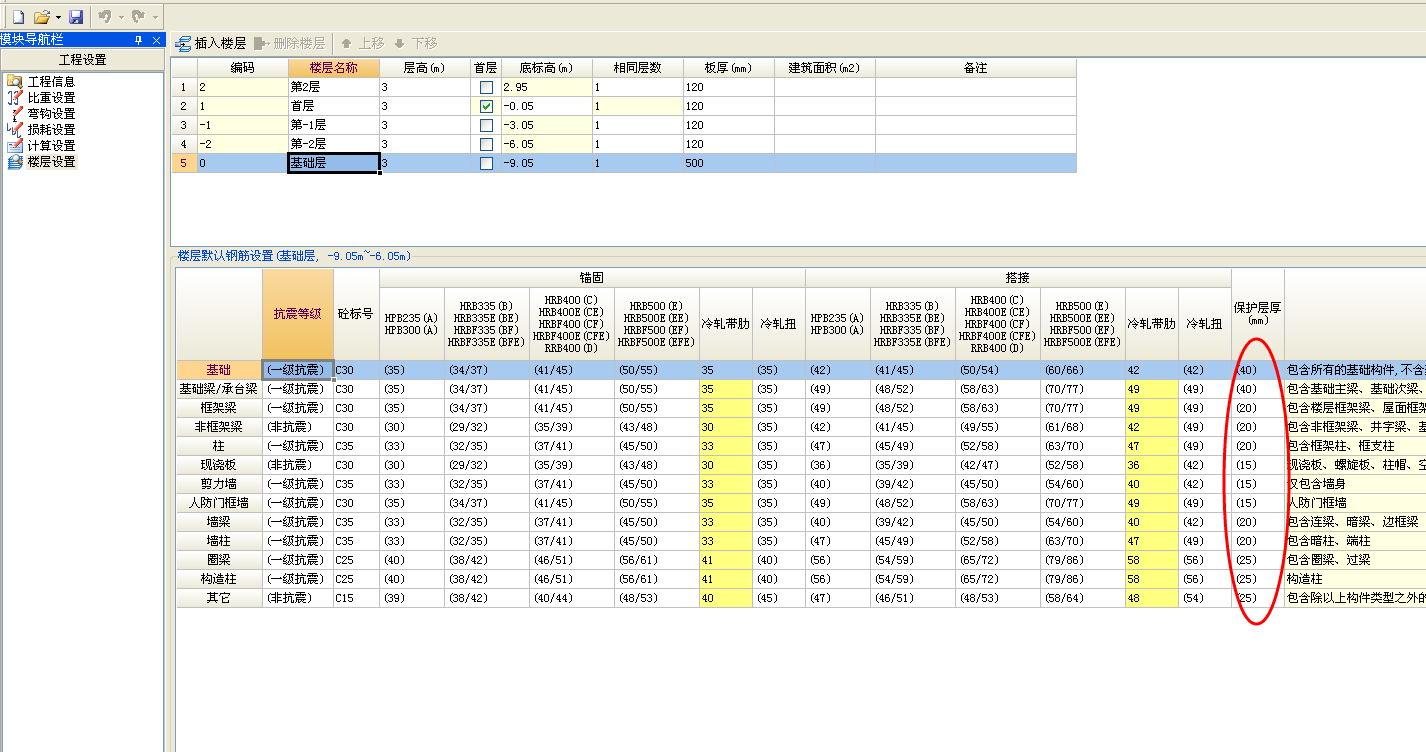Open an existing project file
Screen dimensions: 1426x752
pos(41,17)
